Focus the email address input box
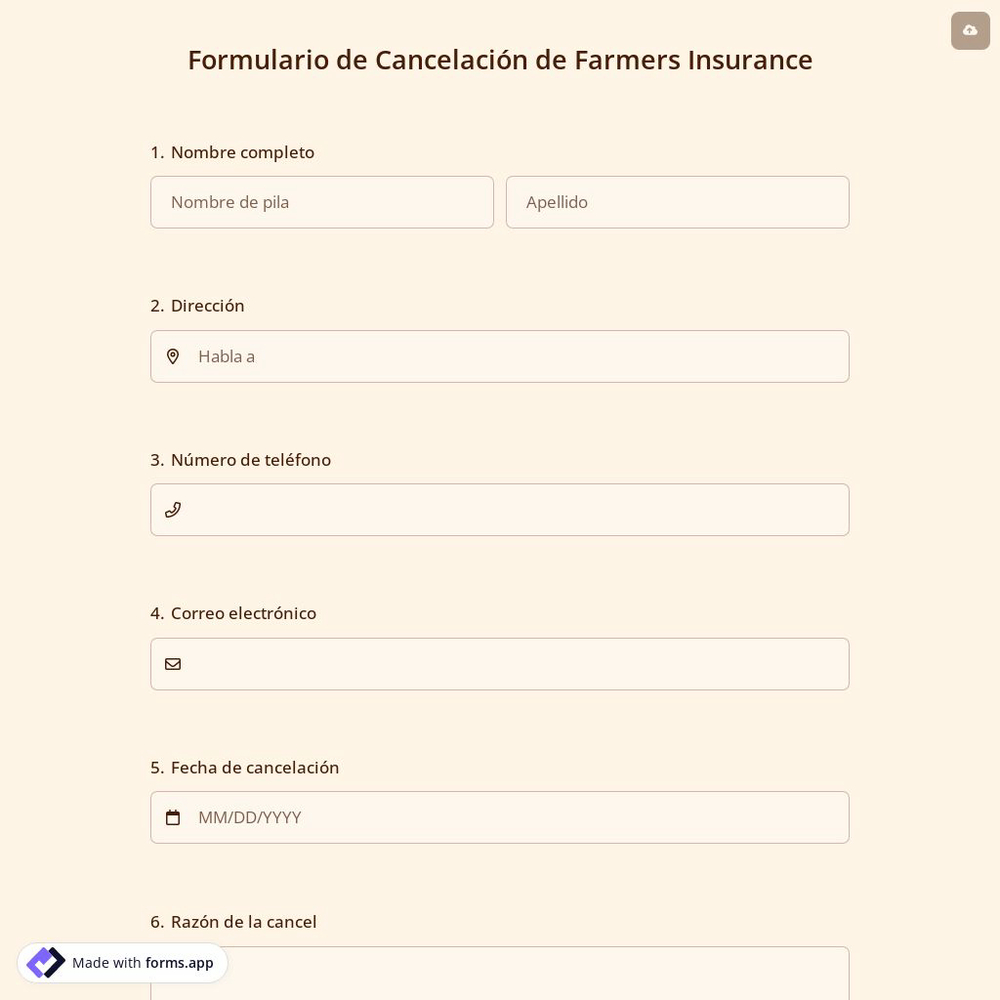The image size is (1000, 1000). (500, 663)
